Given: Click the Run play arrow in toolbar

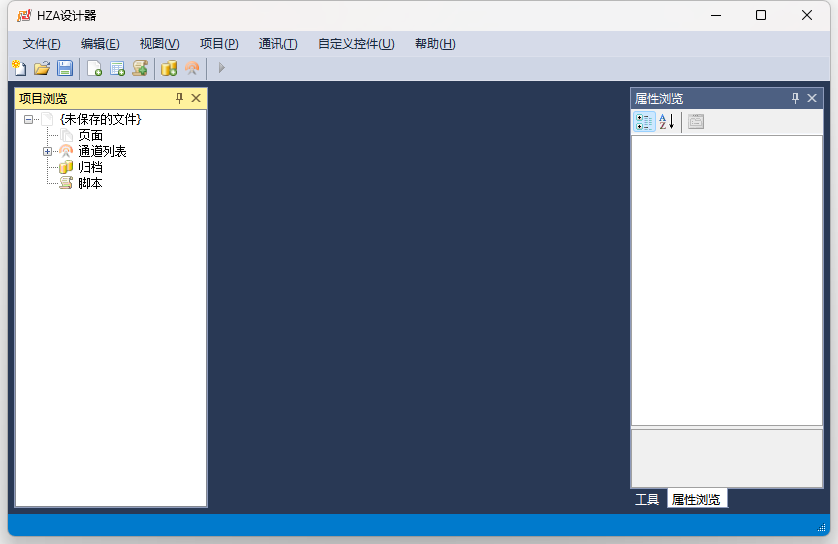Looking at the screenshot, I should [222, 68].
